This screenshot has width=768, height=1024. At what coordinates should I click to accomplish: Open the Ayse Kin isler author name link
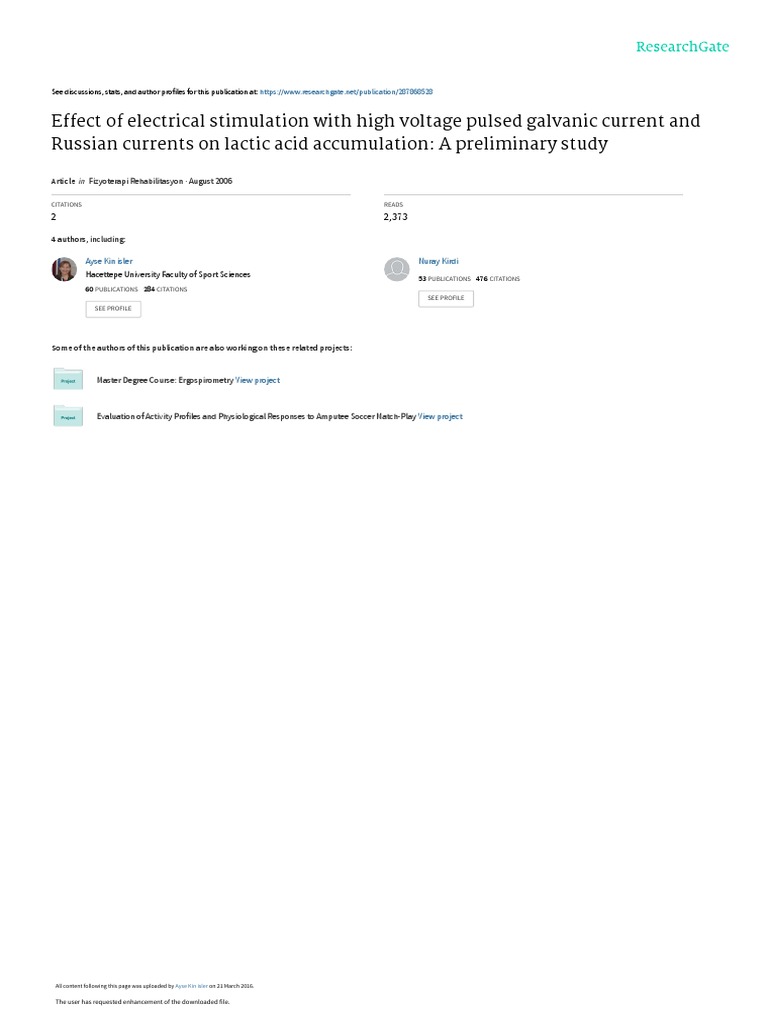click(x=109, y=261)
